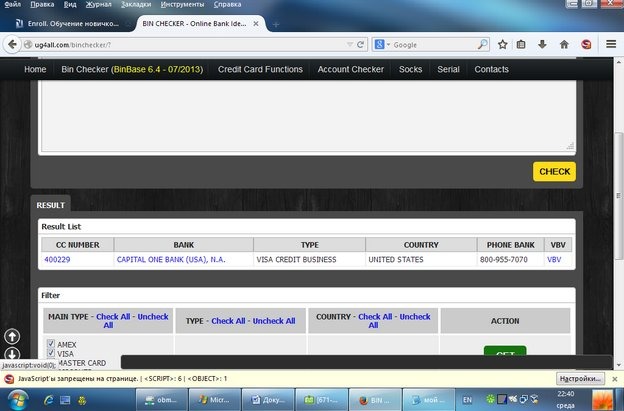Click the NoScript toolbar icon
Image resolution: width=624 pixels, height=411 pixels.
[586, 45]
